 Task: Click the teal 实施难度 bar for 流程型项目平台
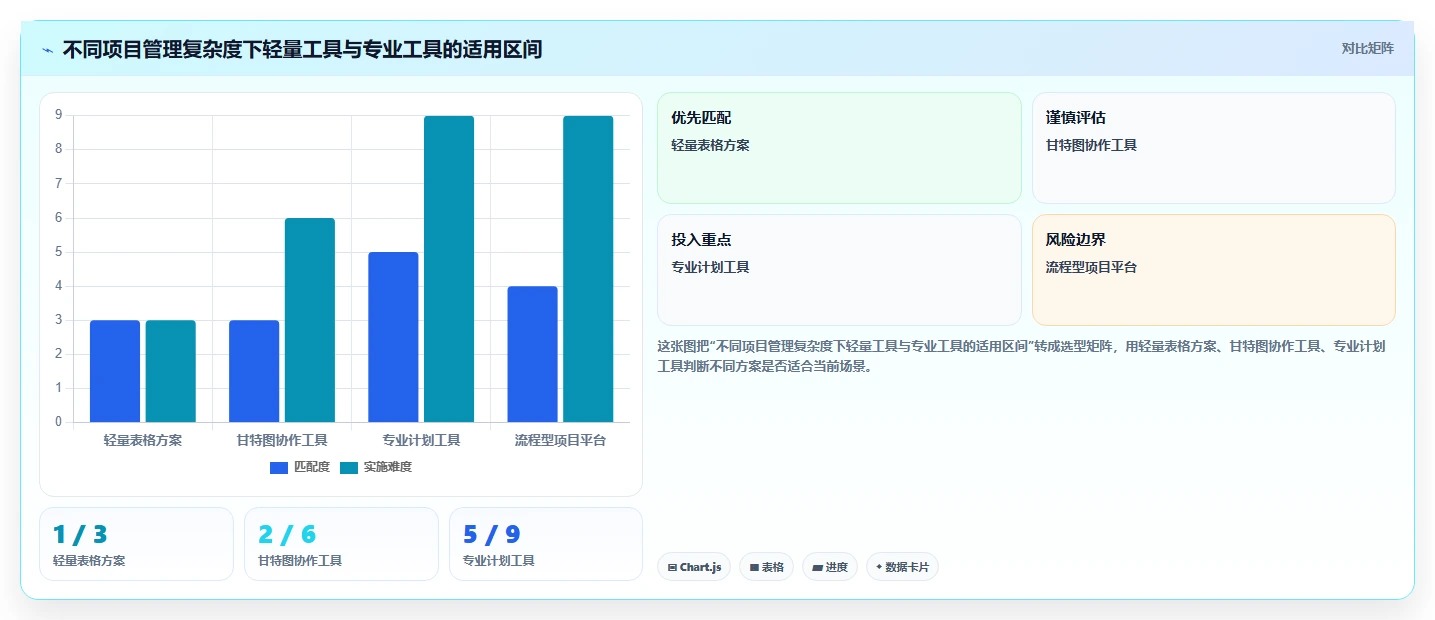click(x=588, y=269)
